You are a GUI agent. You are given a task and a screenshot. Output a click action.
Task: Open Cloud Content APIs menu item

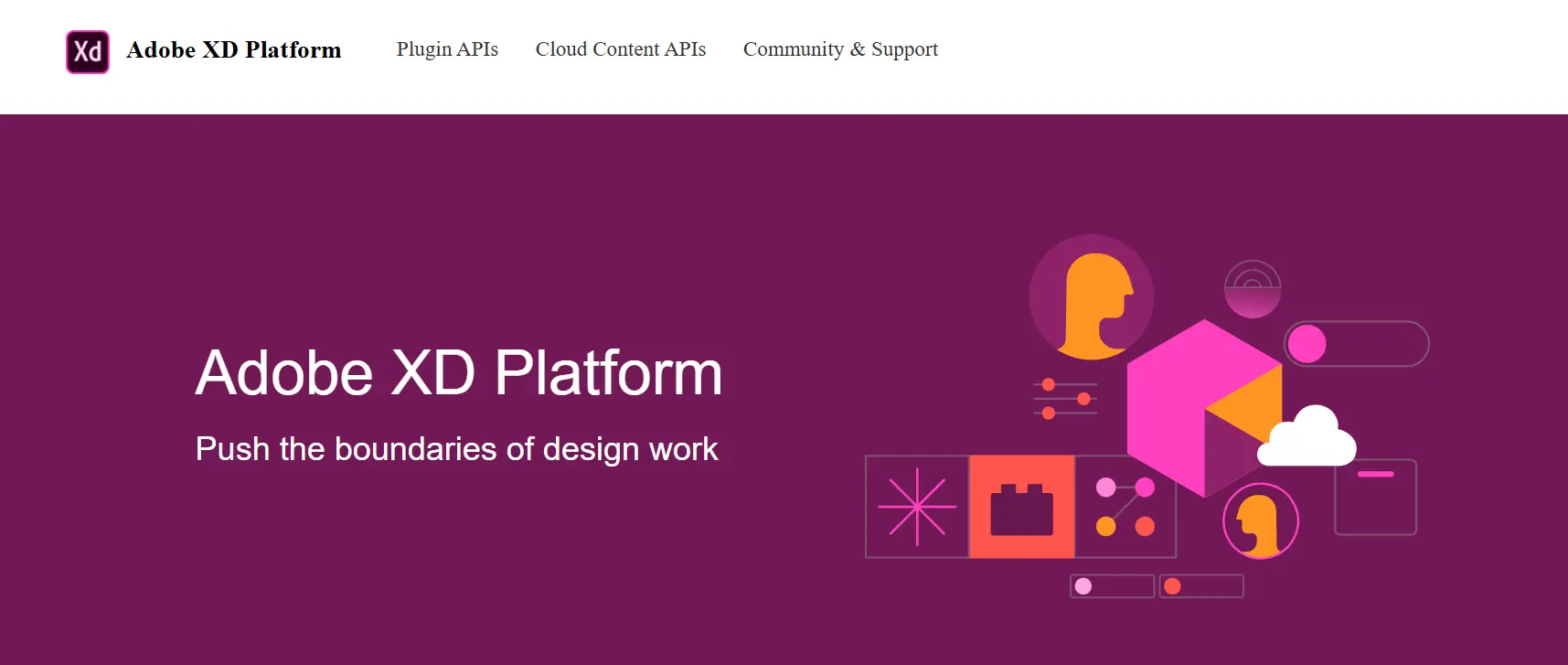[621, 49]
